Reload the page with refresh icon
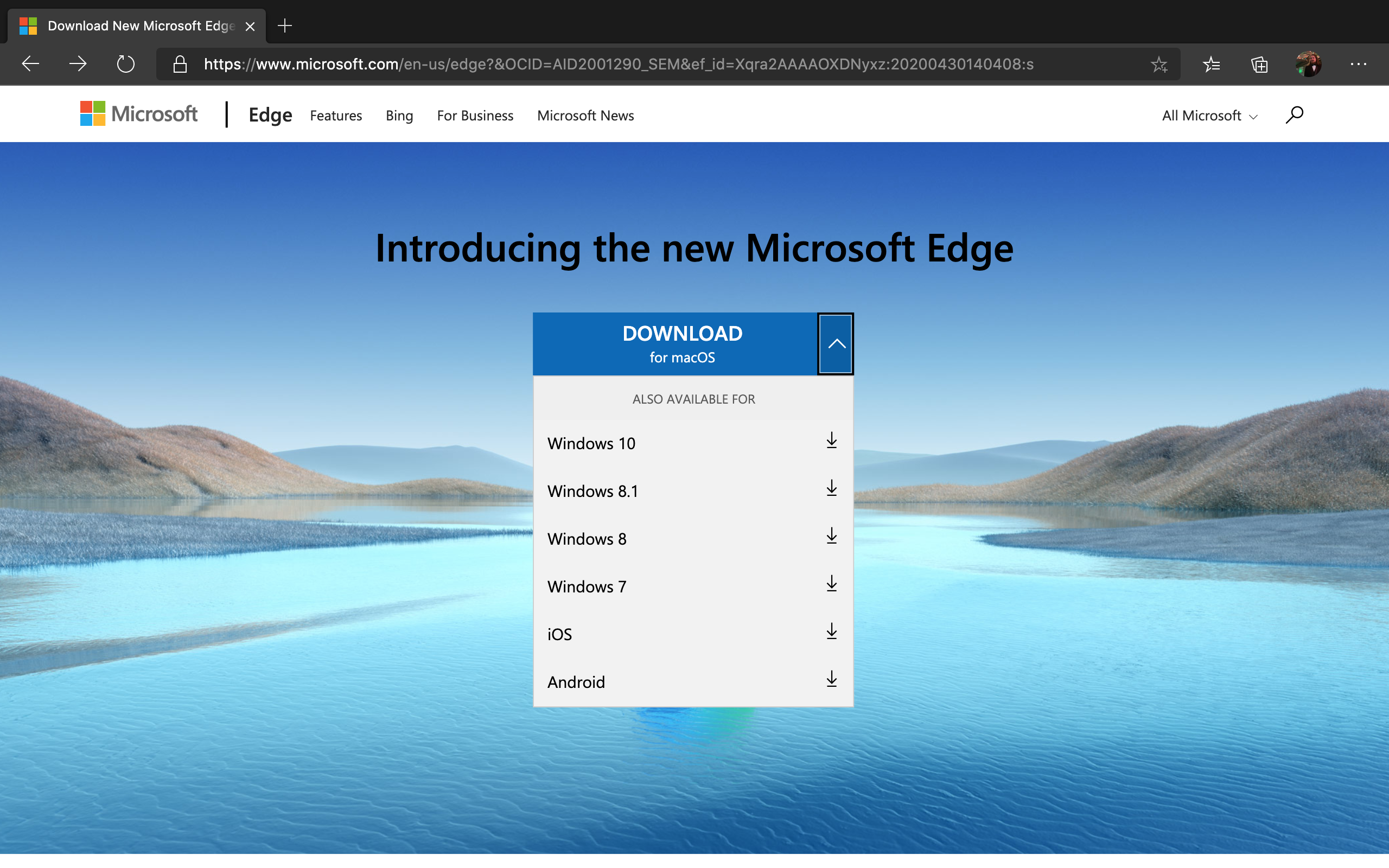The height and width of the screenshot is (868, 1389). tap(126, 63)
